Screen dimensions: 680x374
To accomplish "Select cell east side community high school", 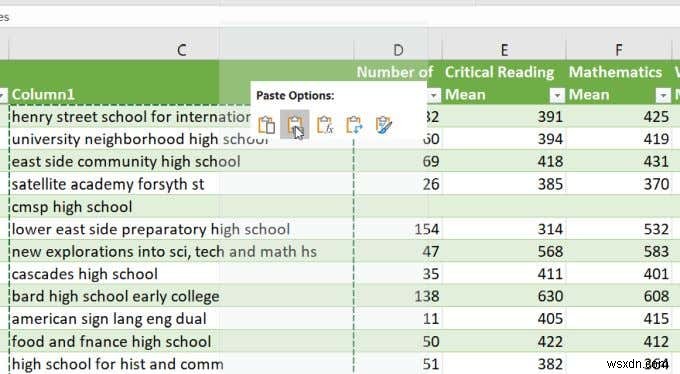I will click(x=181, y=161).
